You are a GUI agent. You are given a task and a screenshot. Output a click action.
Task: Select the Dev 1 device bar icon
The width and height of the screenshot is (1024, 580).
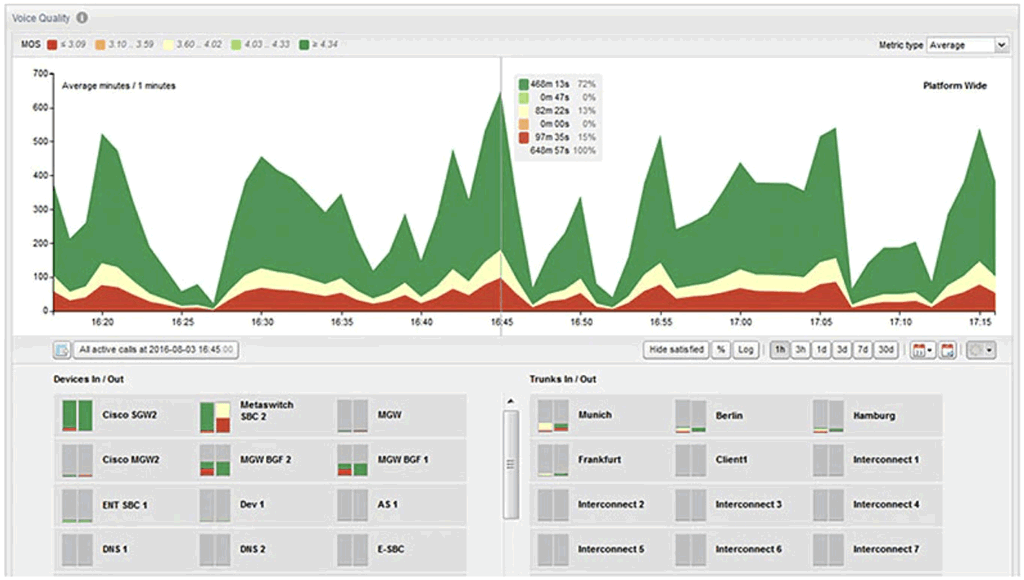[x=215, y=506]
